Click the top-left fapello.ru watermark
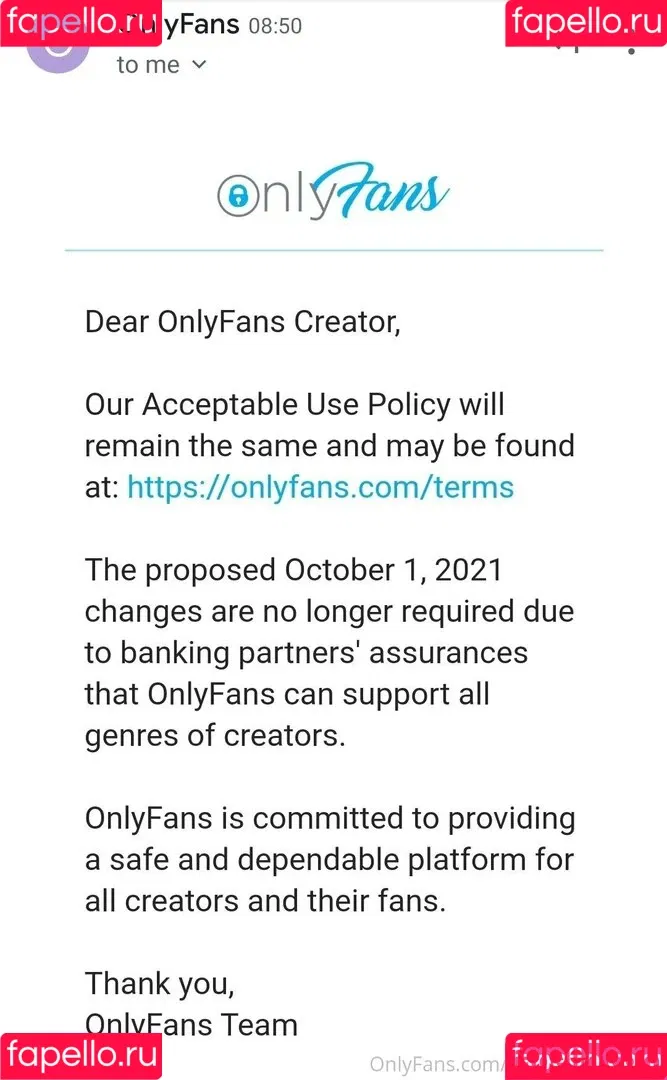The height and width of the screenshot is (1080, 667). [81, 23]
